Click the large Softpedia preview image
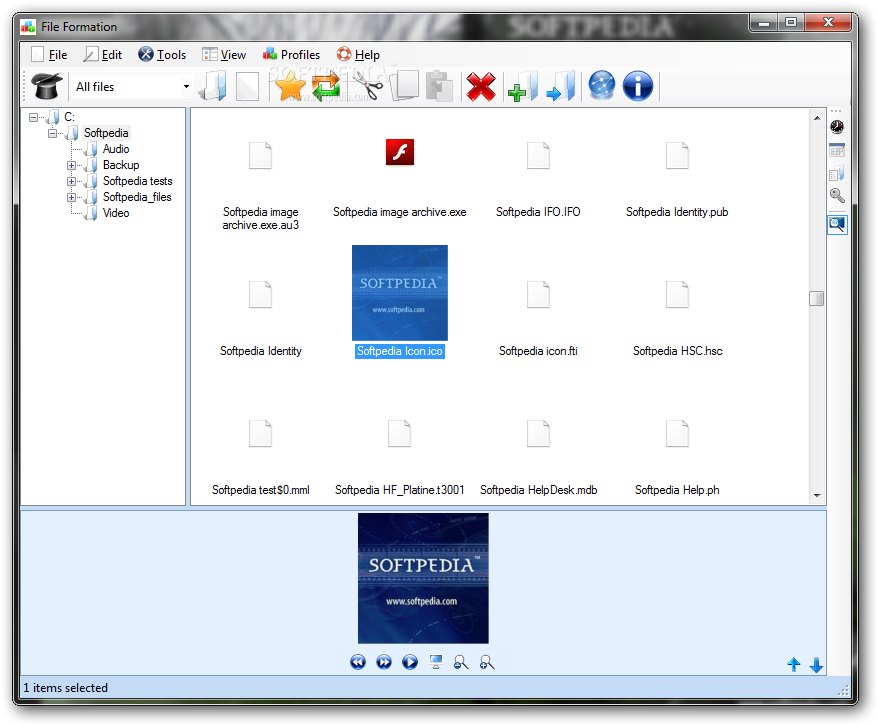 (x=423, y=578)
